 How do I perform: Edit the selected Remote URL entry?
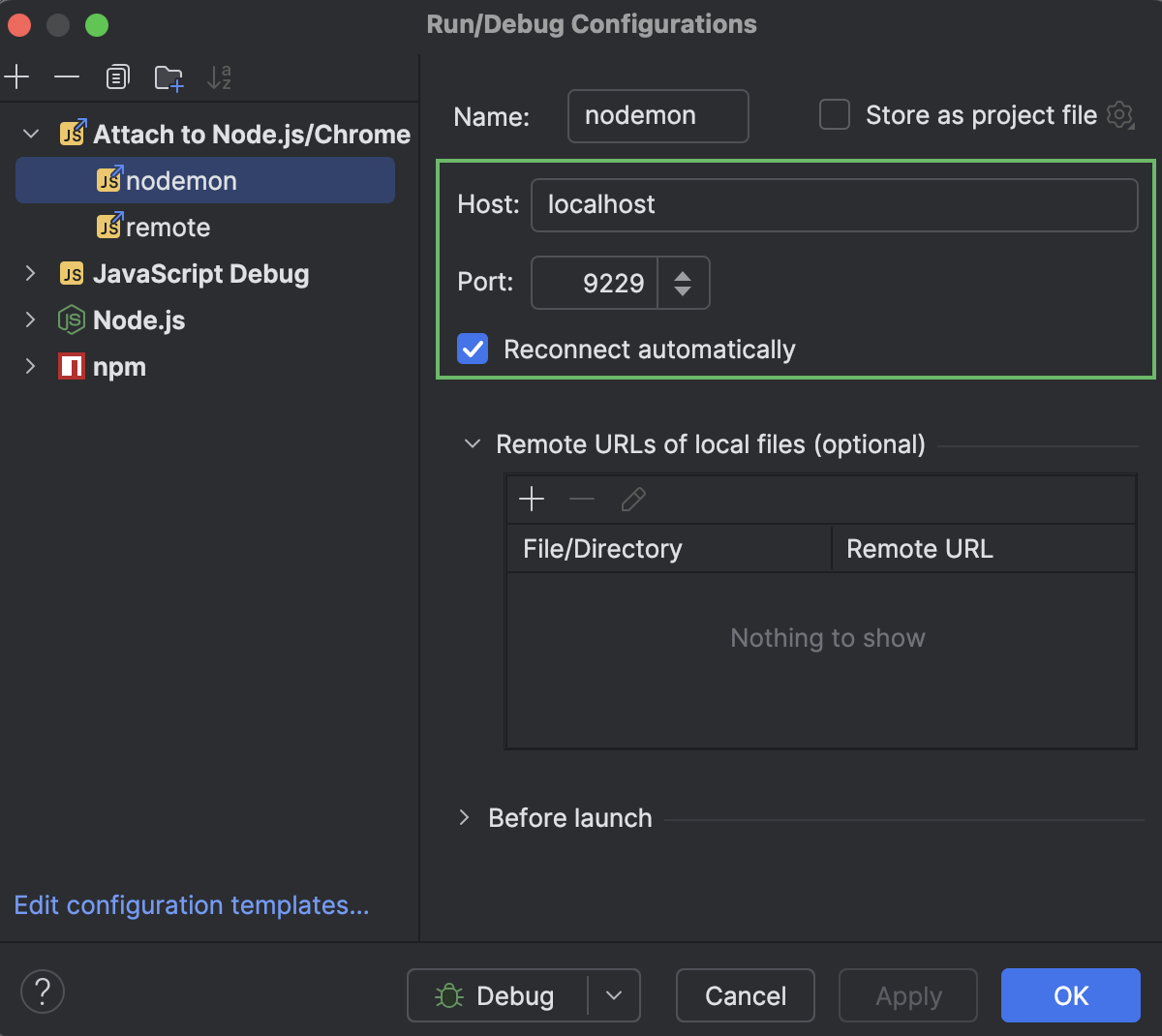pos(633,499)
